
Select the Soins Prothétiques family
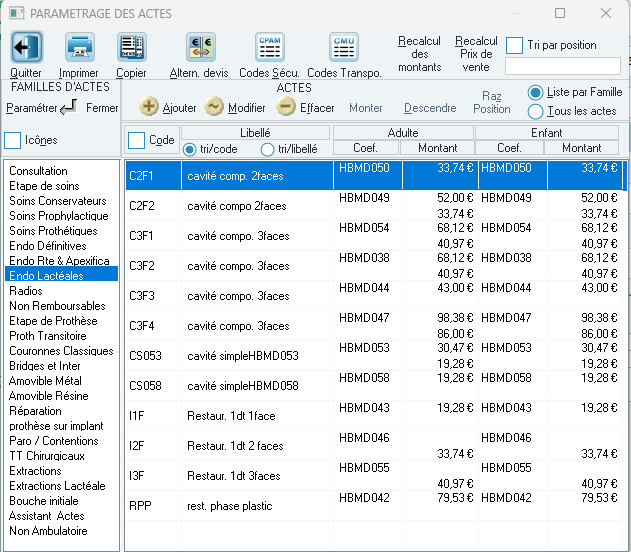click(x=62, y=231)
